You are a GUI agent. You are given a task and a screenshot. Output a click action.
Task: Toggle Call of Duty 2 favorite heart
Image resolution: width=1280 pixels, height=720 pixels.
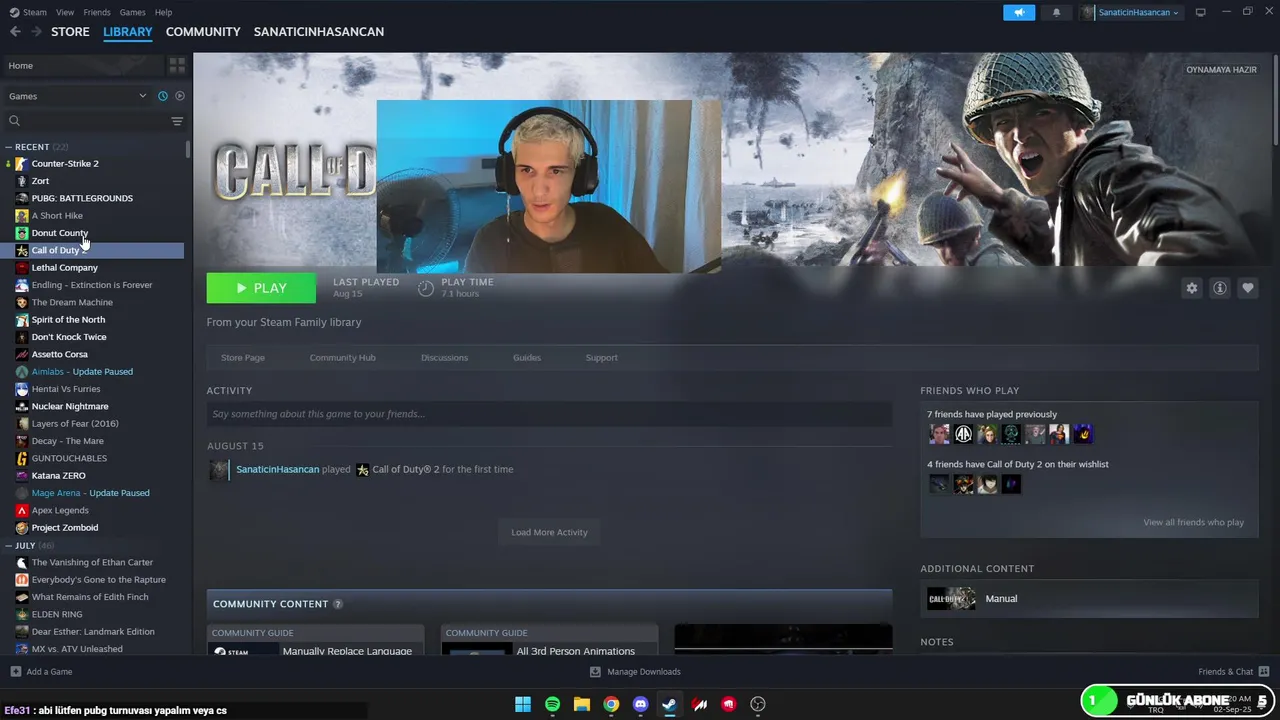(1247, 288)
